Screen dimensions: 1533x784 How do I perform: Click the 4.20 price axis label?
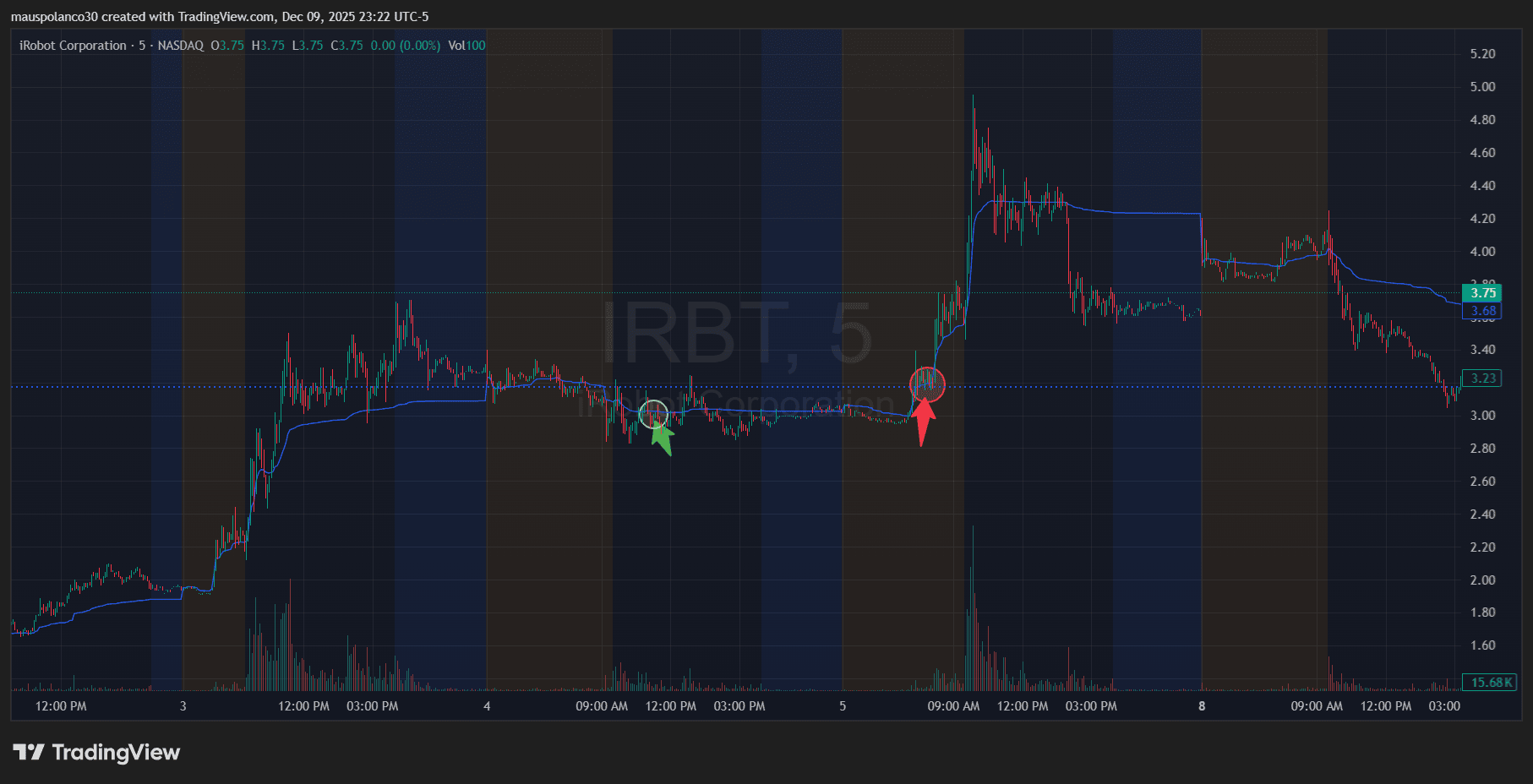pyautogui.click(x=1482, y=219)
